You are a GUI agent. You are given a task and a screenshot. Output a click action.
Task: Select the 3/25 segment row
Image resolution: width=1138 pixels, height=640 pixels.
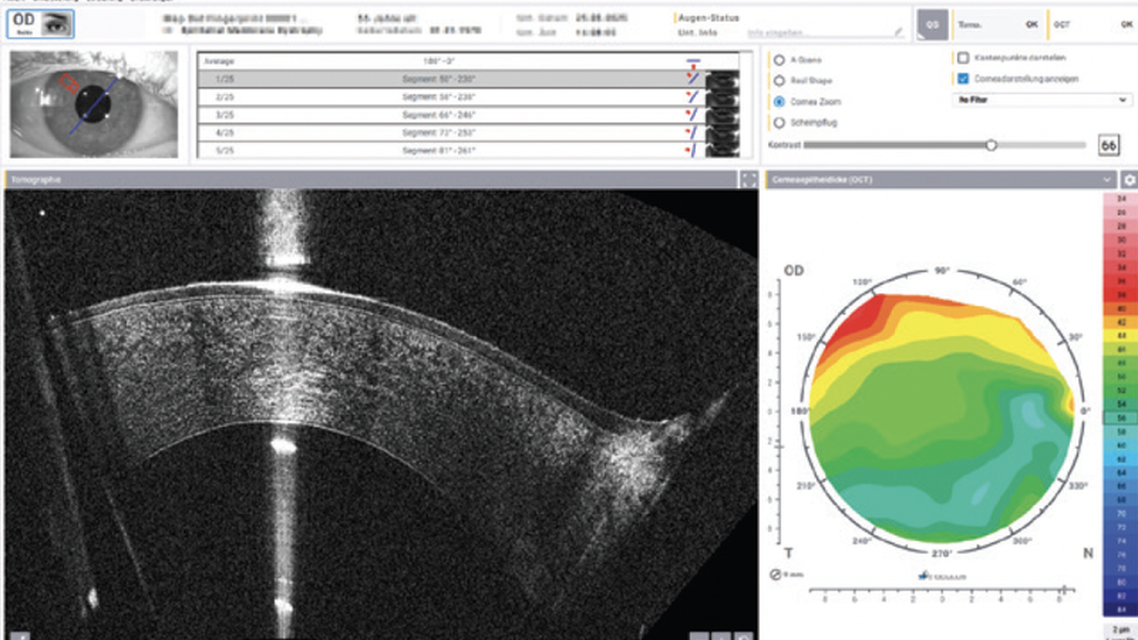(x=468, y=115)
